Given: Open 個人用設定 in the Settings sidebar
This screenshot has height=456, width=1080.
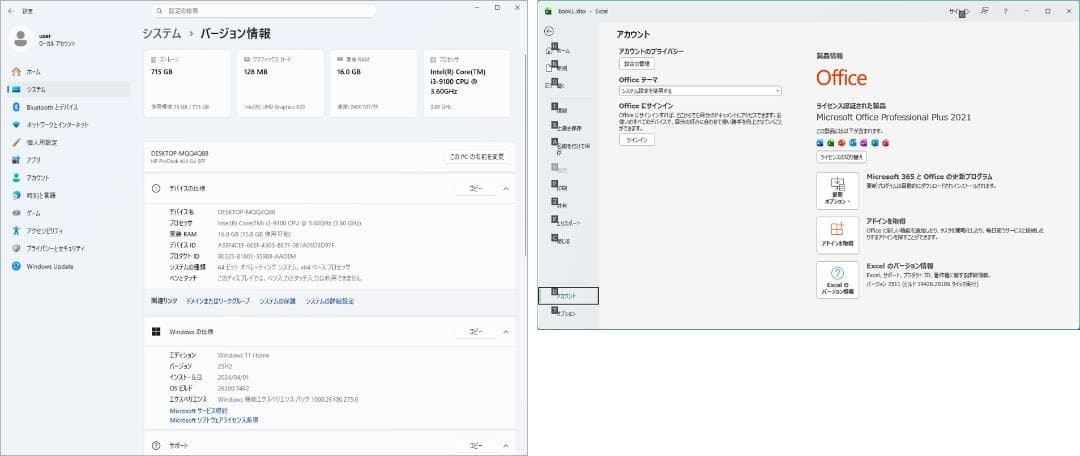Looking at the screenshot, I should [68, 143].
